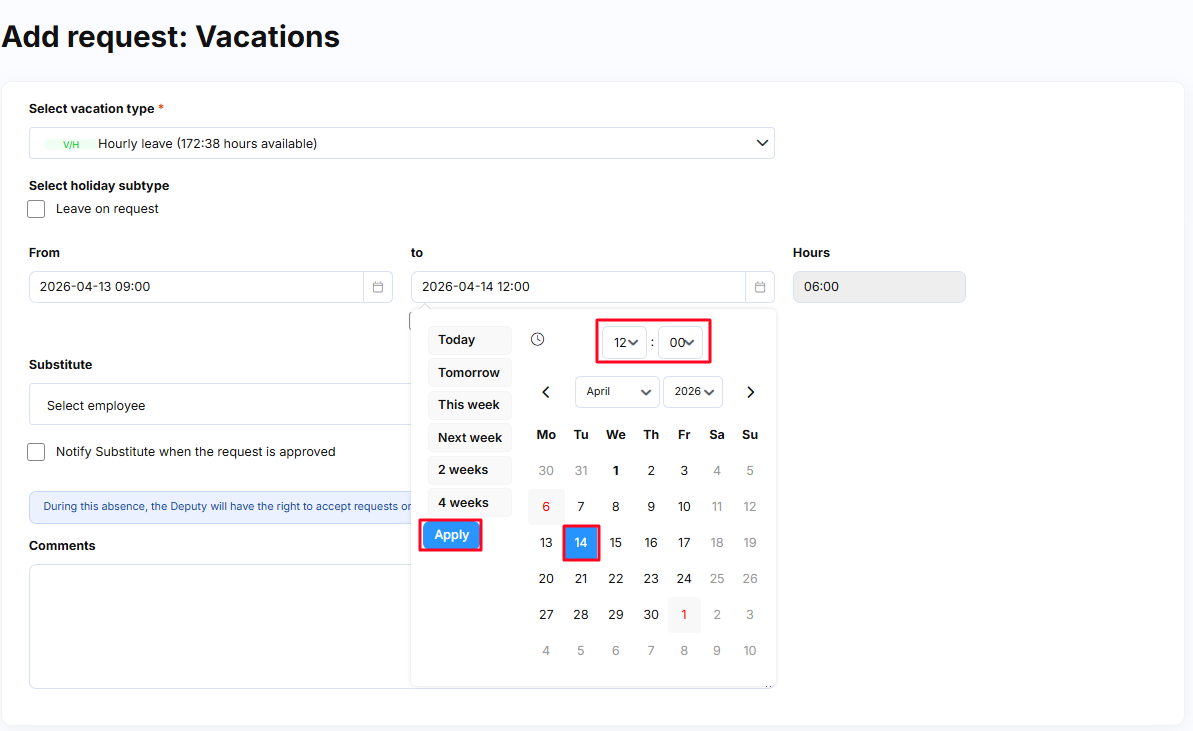Click the calendar icon in the 'to' field
The image size is (1193, 731).
point(760,287)
